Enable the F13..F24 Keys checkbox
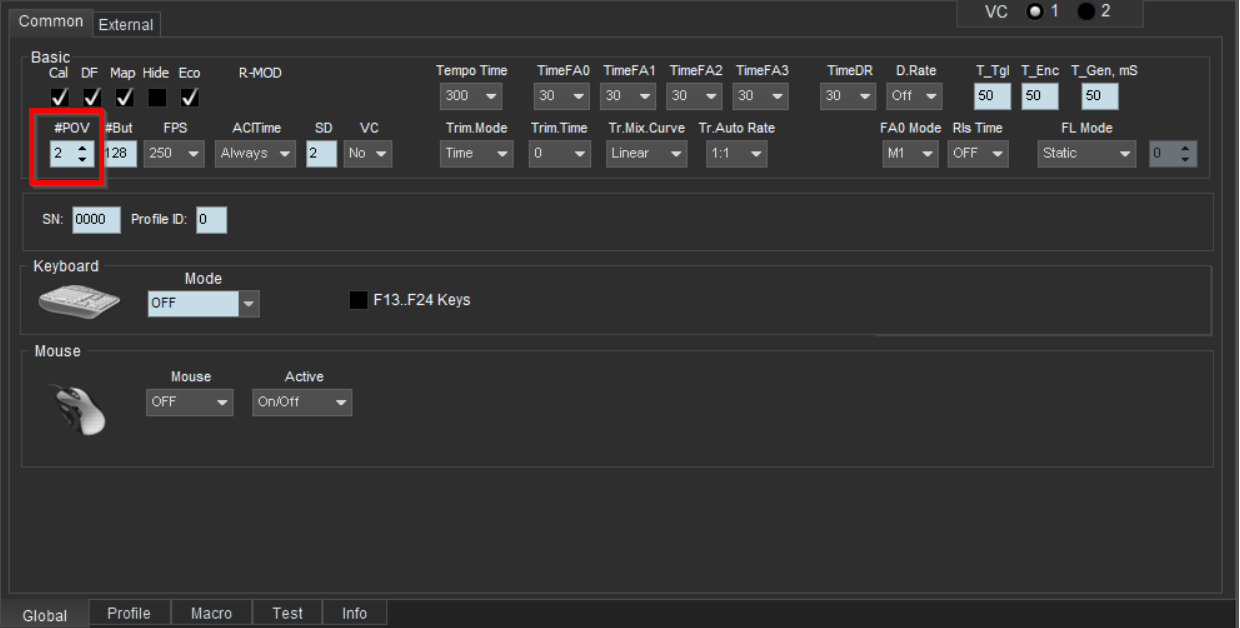Viewport: 1240px width, 628px height. click(x=358, y=300)
